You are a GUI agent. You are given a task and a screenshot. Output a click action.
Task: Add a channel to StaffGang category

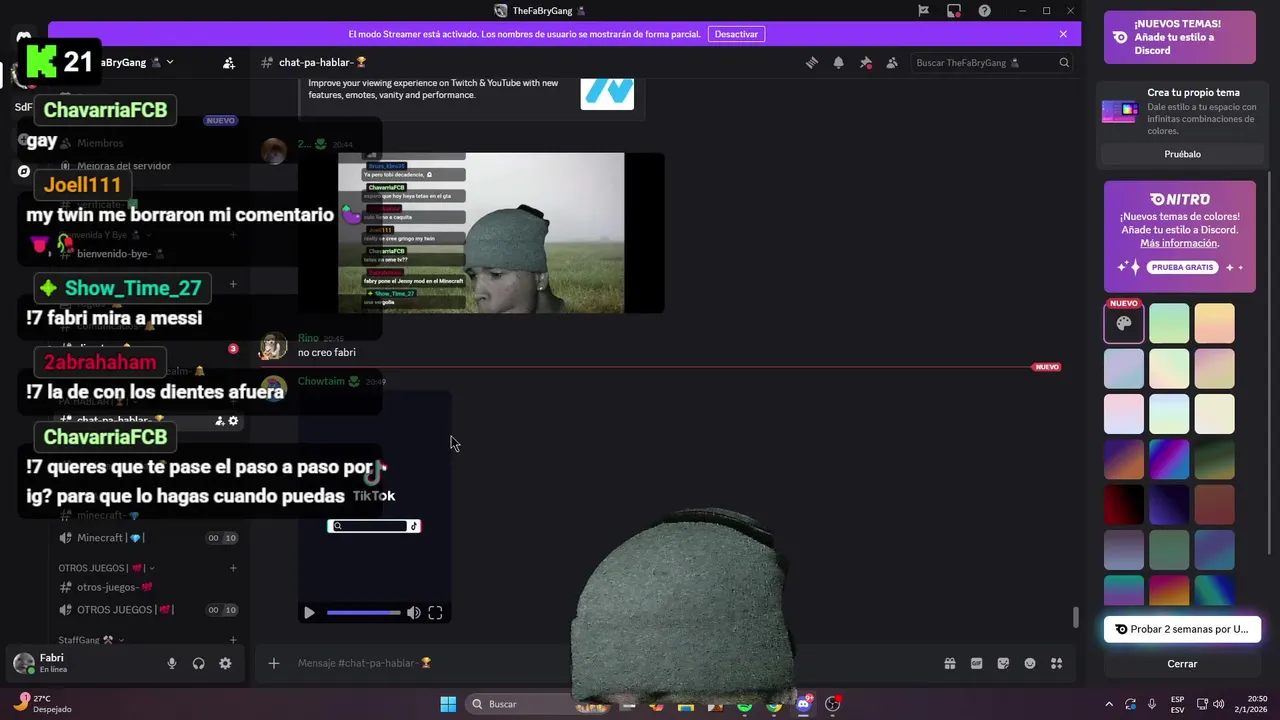(233, 640)
